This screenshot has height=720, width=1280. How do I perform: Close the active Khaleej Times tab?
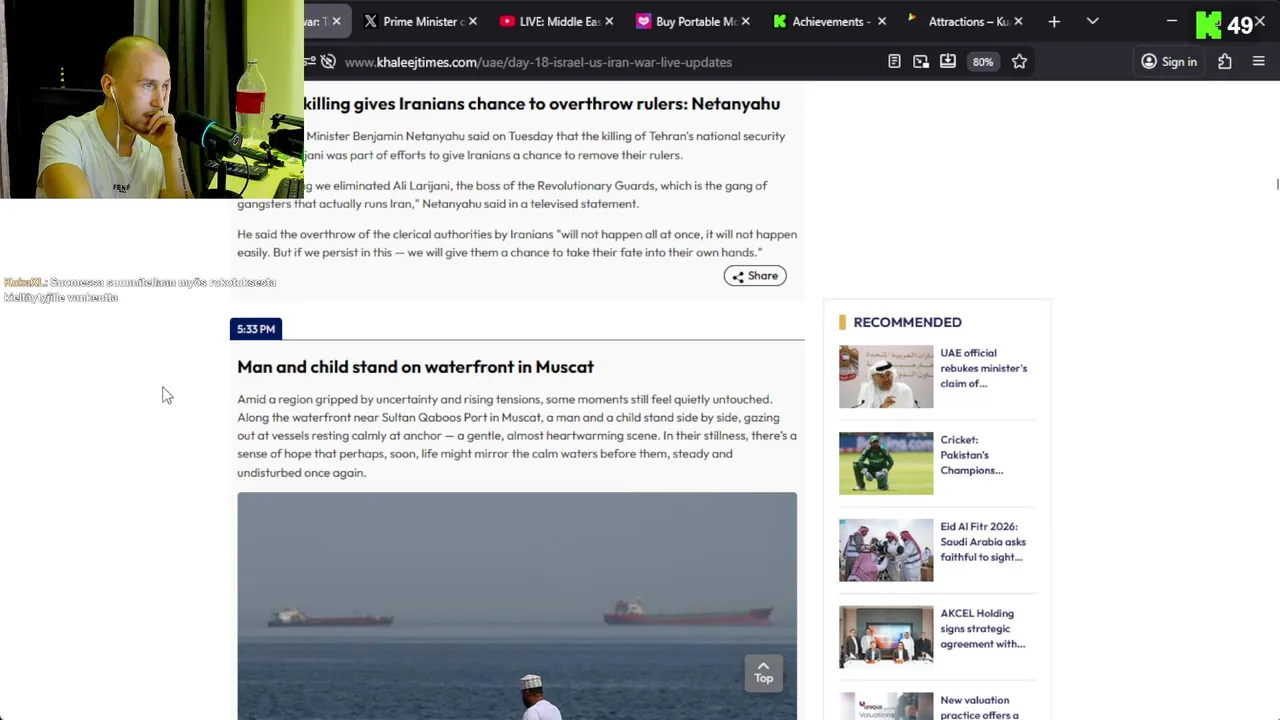(336, 21)
